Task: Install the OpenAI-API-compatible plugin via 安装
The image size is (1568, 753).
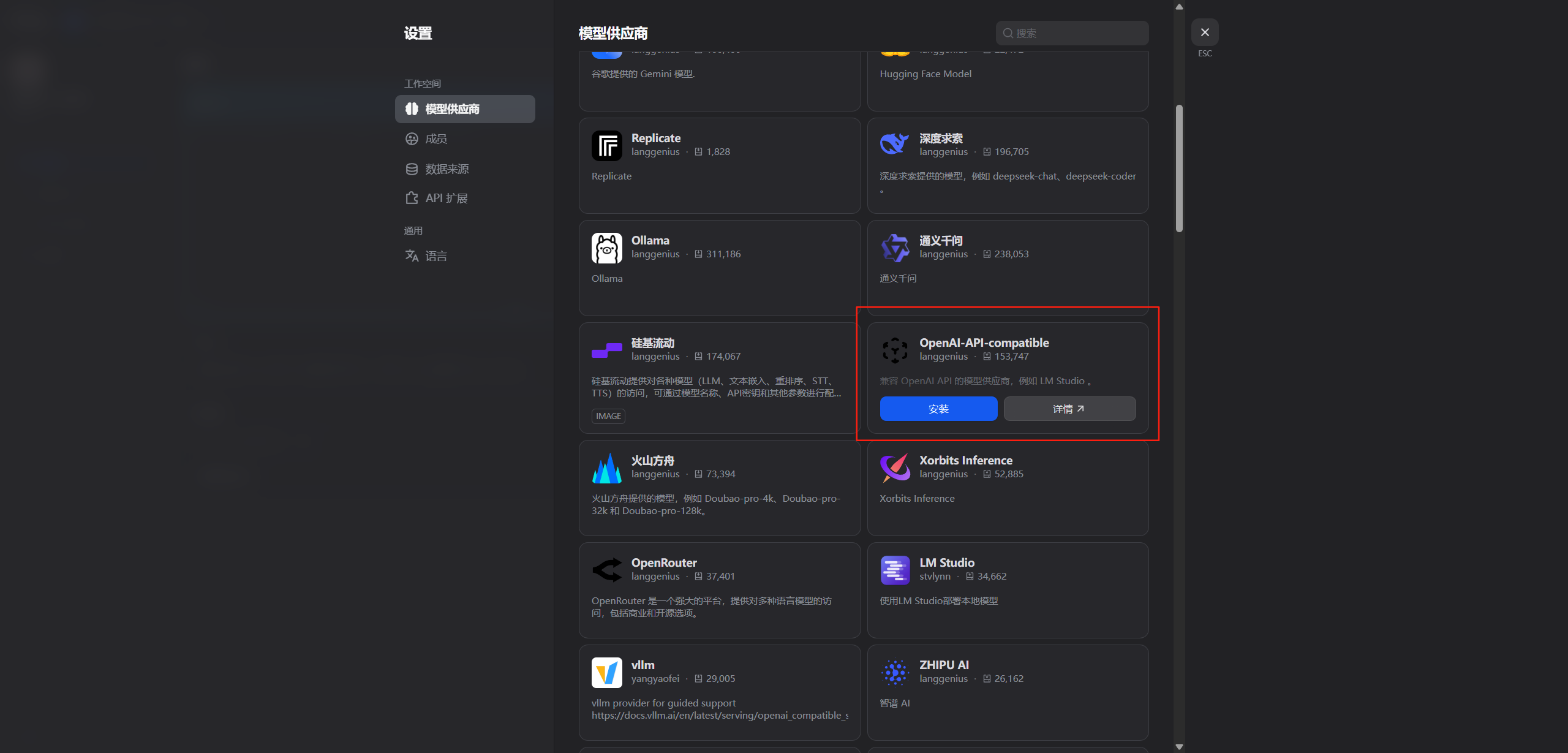Action: [x=938, y=409]
